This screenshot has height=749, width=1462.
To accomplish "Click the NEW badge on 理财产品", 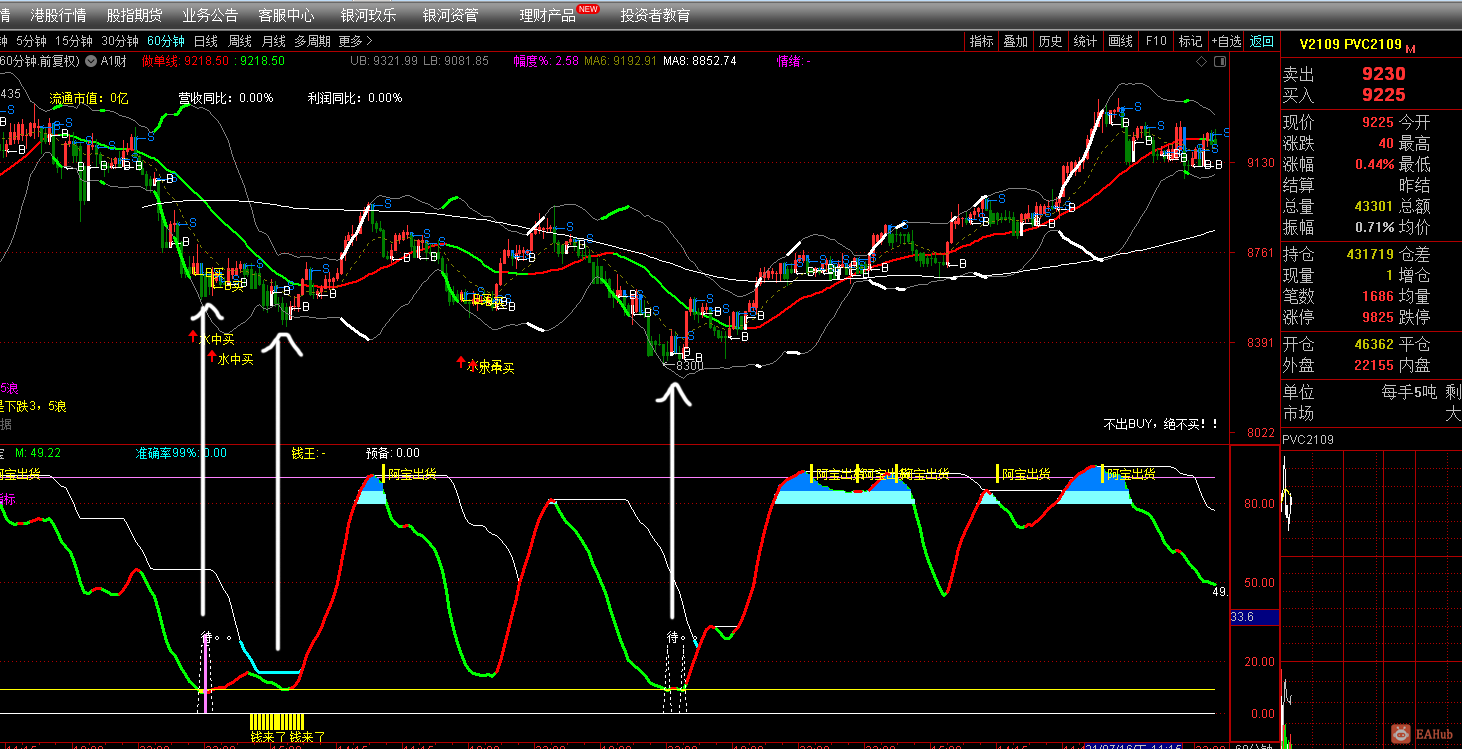I will (588, 8).
